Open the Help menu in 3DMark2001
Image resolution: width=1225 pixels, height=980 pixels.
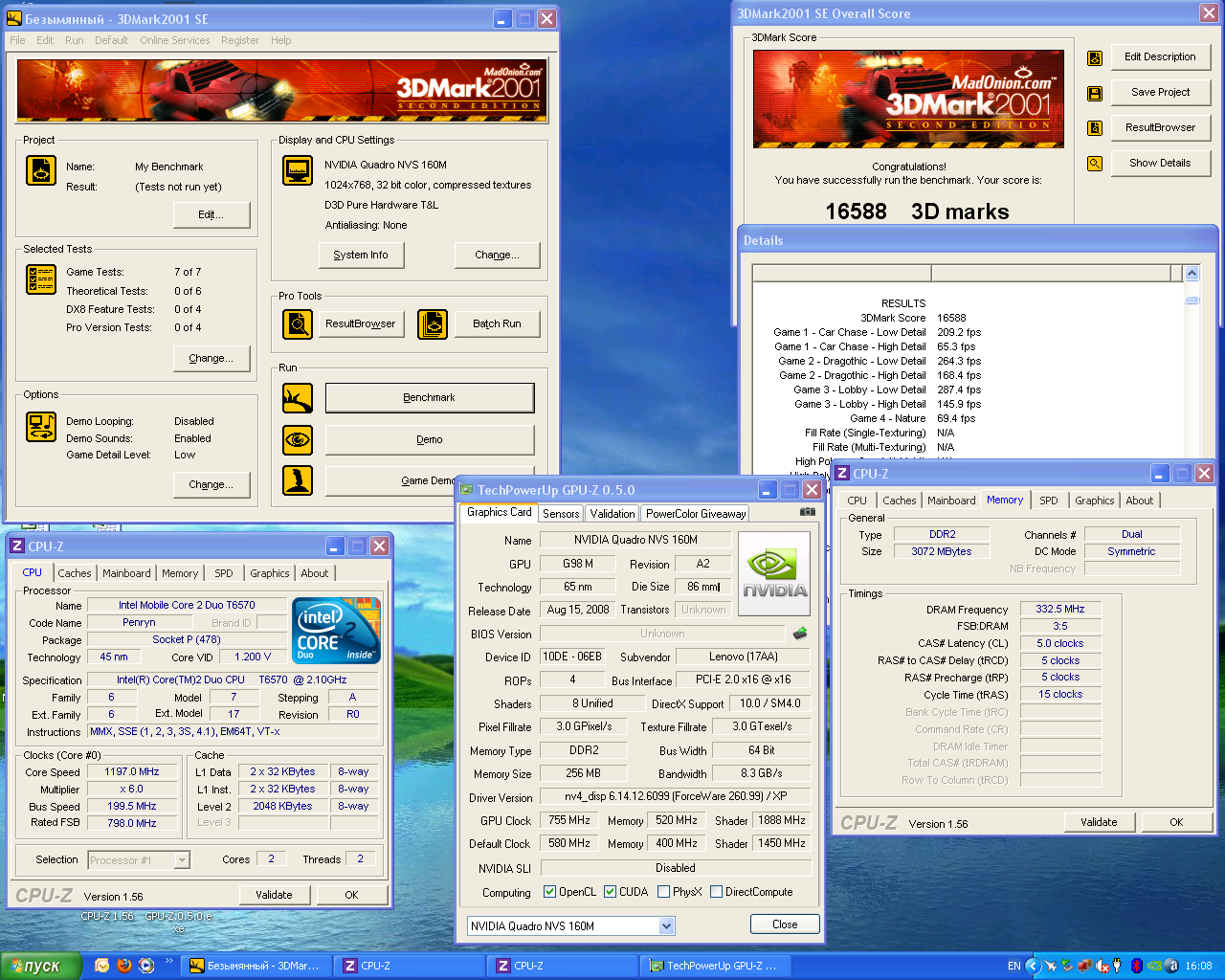[x=281, y=40]
